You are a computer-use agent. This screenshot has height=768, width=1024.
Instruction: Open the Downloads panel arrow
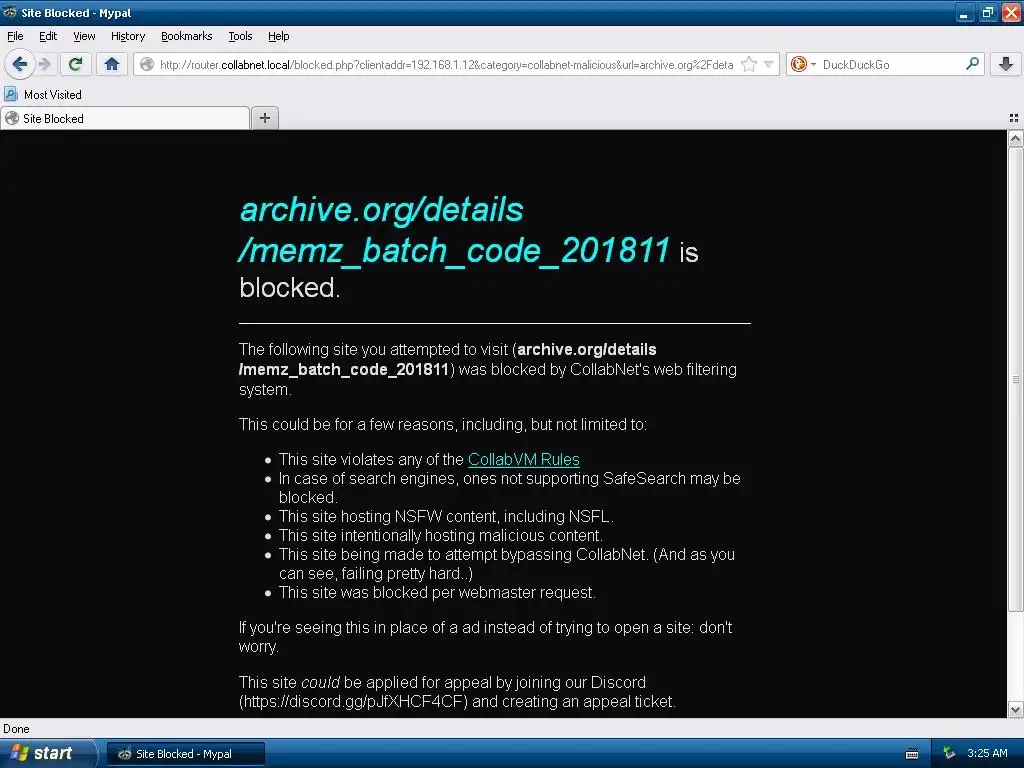(1006, 64)
